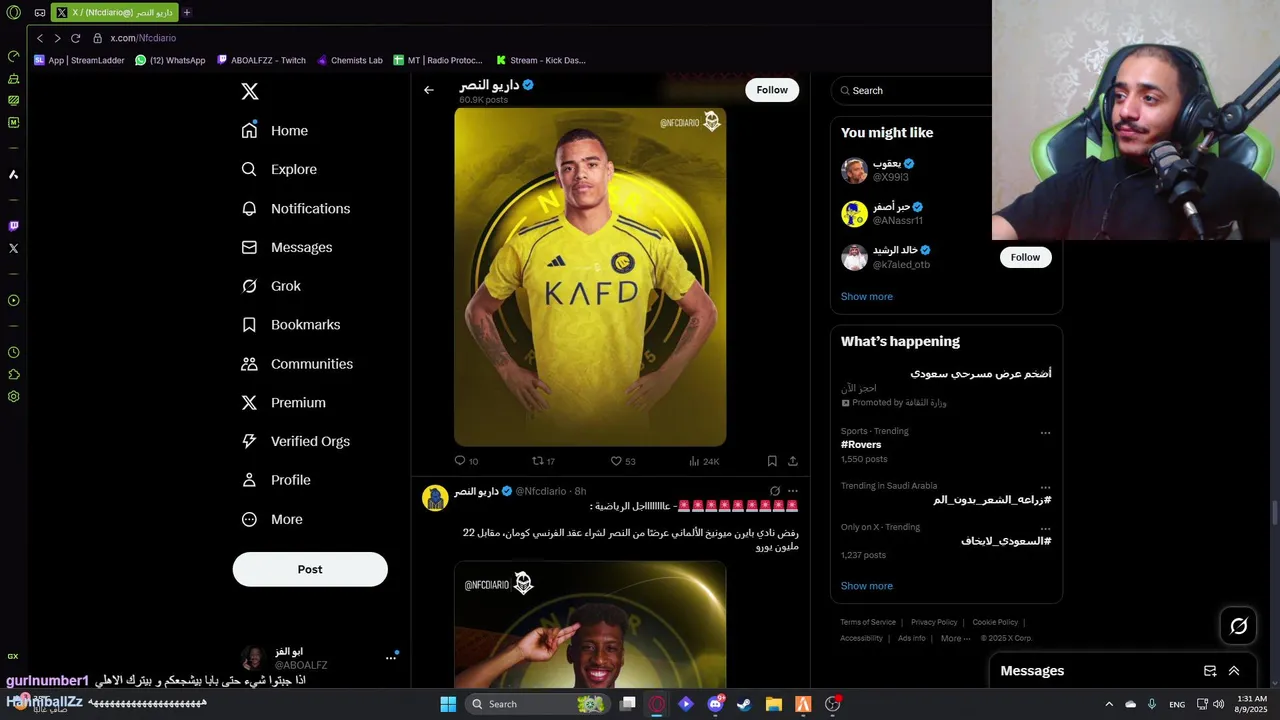This screenshot has width=1280, height=720.
Task: Follow the suggested account @k7aled_otb
Action: tap(1025, 257)
